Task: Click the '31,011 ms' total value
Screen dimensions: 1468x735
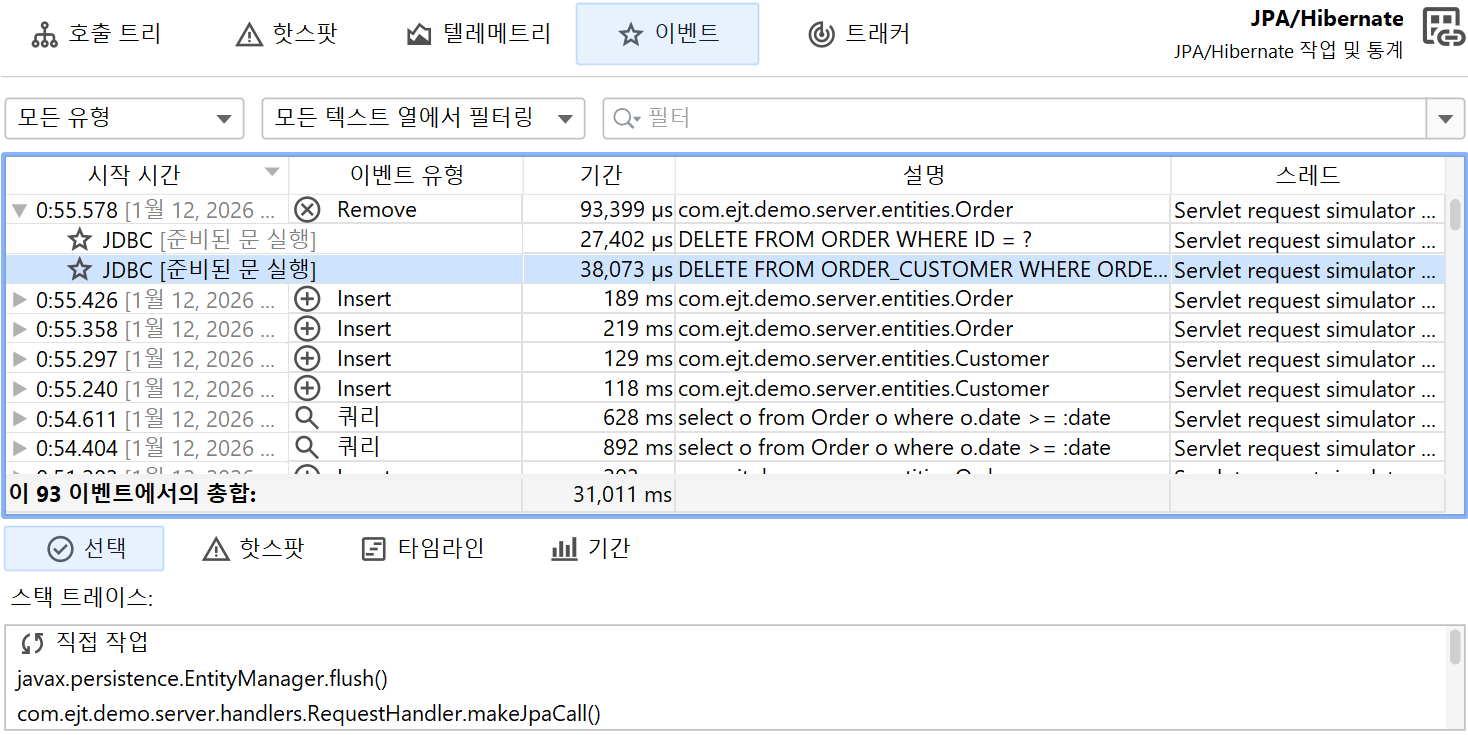Action: pos(622,494)
